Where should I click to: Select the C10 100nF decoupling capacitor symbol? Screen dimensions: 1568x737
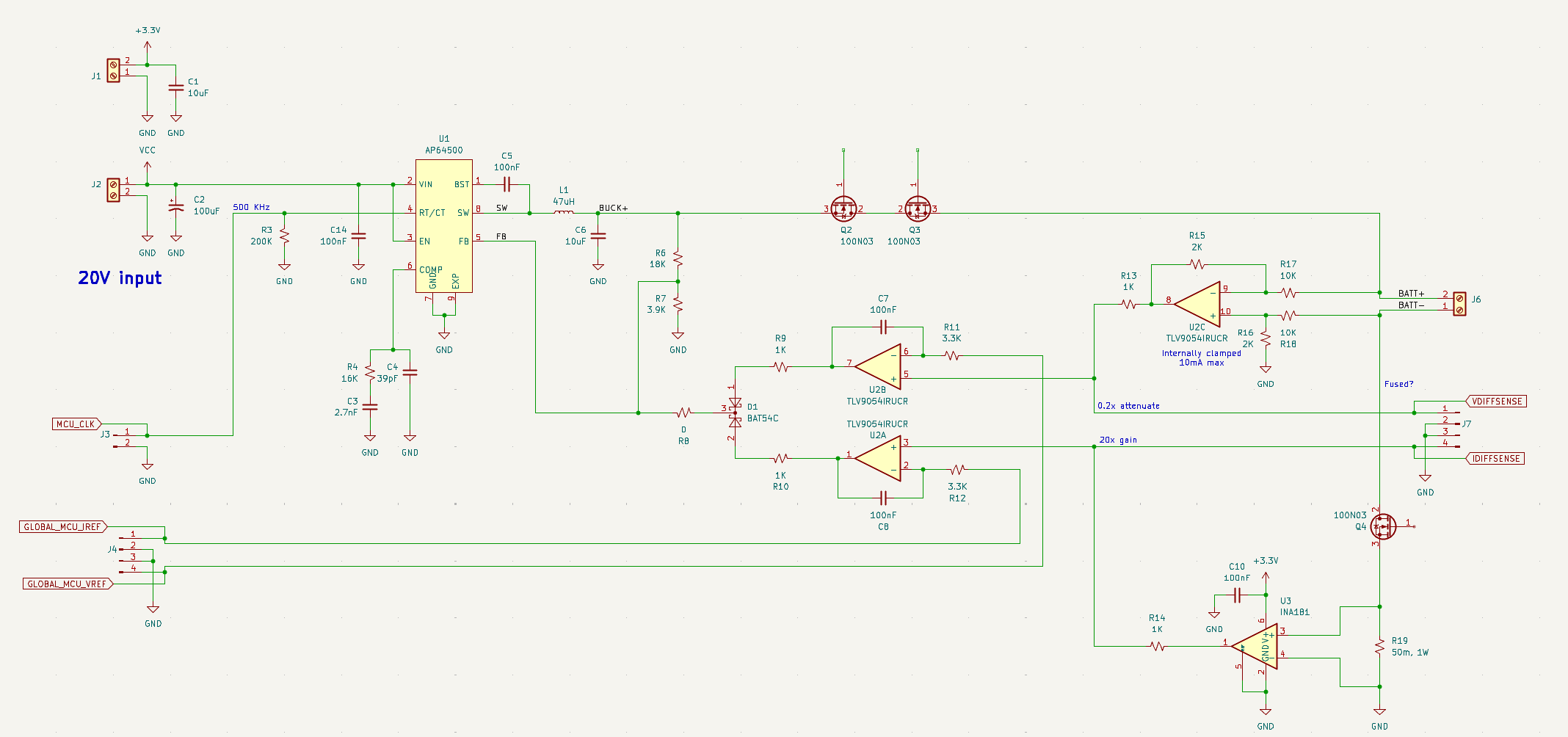click(x=1237, y=595)
